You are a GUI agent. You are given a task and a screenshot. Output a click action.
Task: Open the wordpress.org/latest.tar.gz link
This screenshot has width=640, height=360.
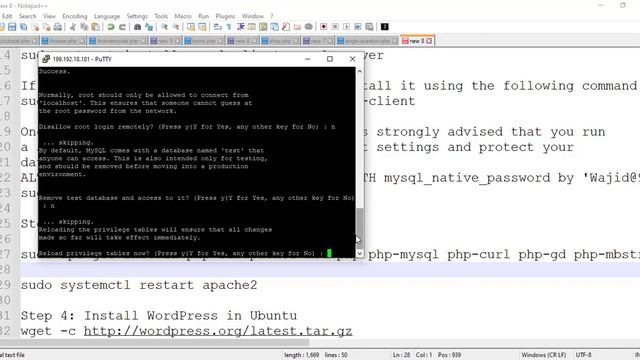coord(218,331)
